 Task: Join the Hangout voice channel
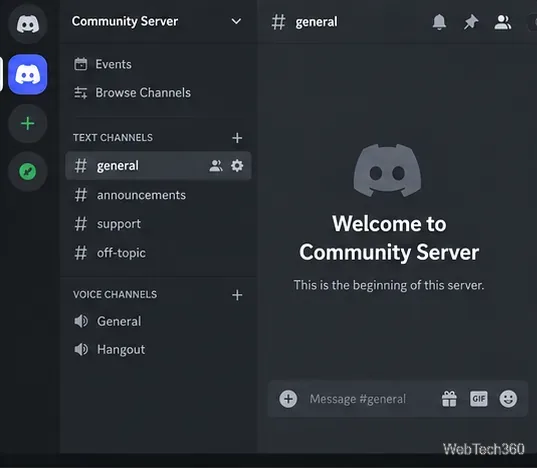(x=158, y=350)
